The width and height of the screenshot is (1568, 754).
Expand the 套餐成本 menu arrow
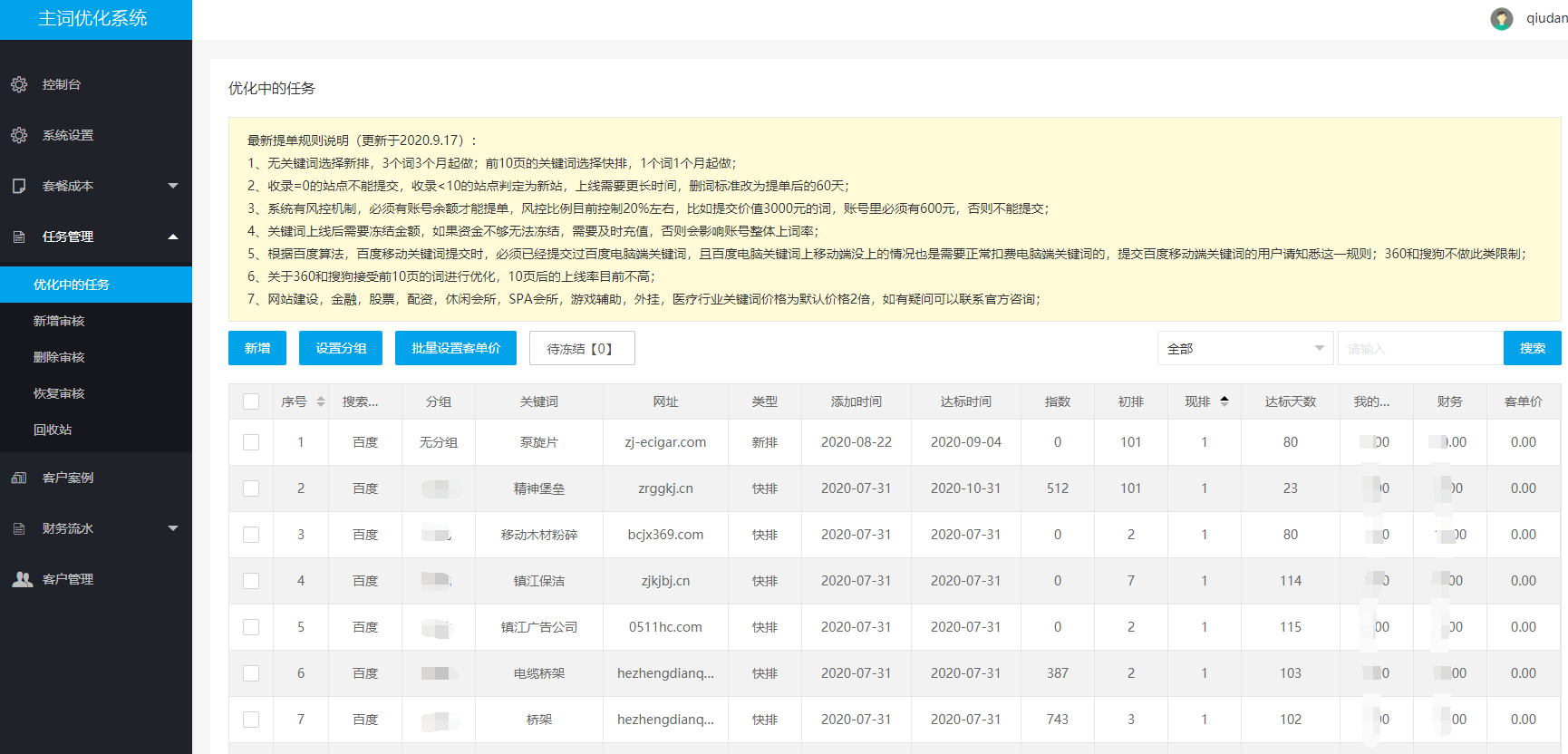point(173,186)
